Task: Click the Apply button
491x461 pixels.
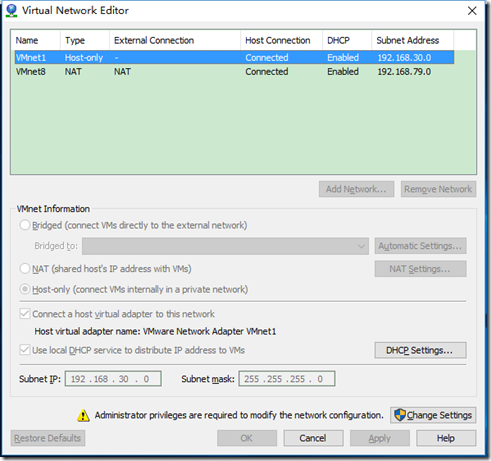Action: tap(380, 438)
